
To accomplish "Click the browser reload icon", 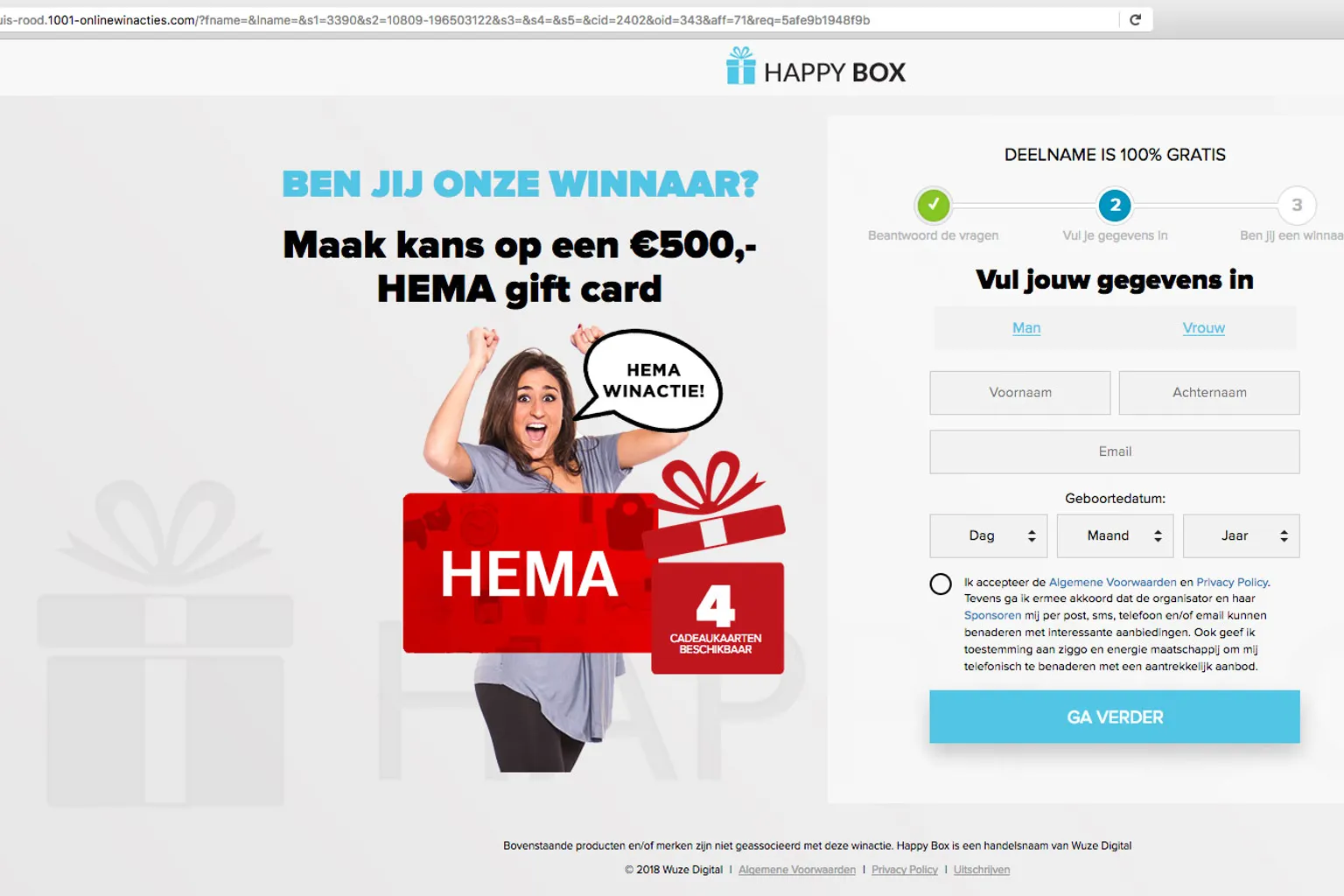I will 1135,19.
